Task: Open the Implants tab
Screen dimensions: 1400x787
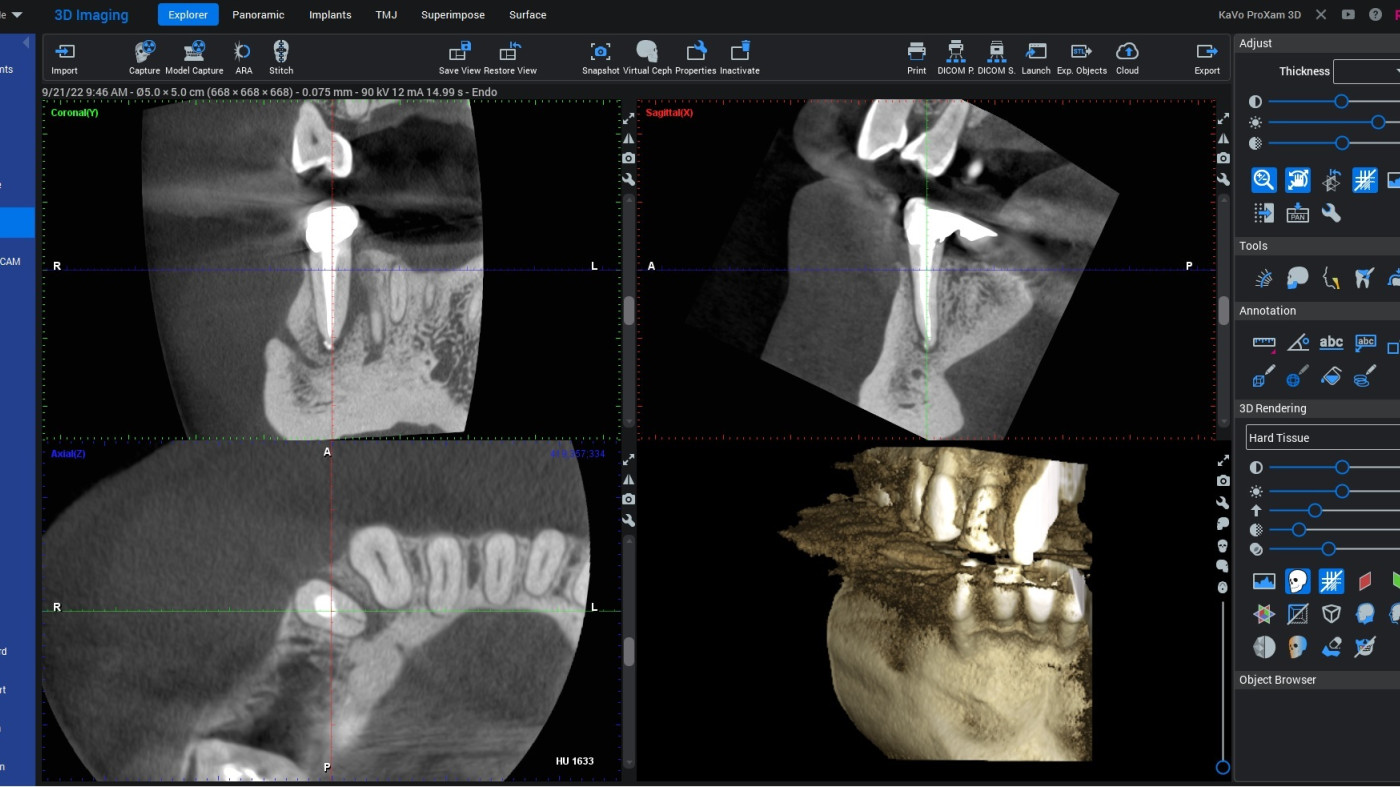Action: point(330,15)
